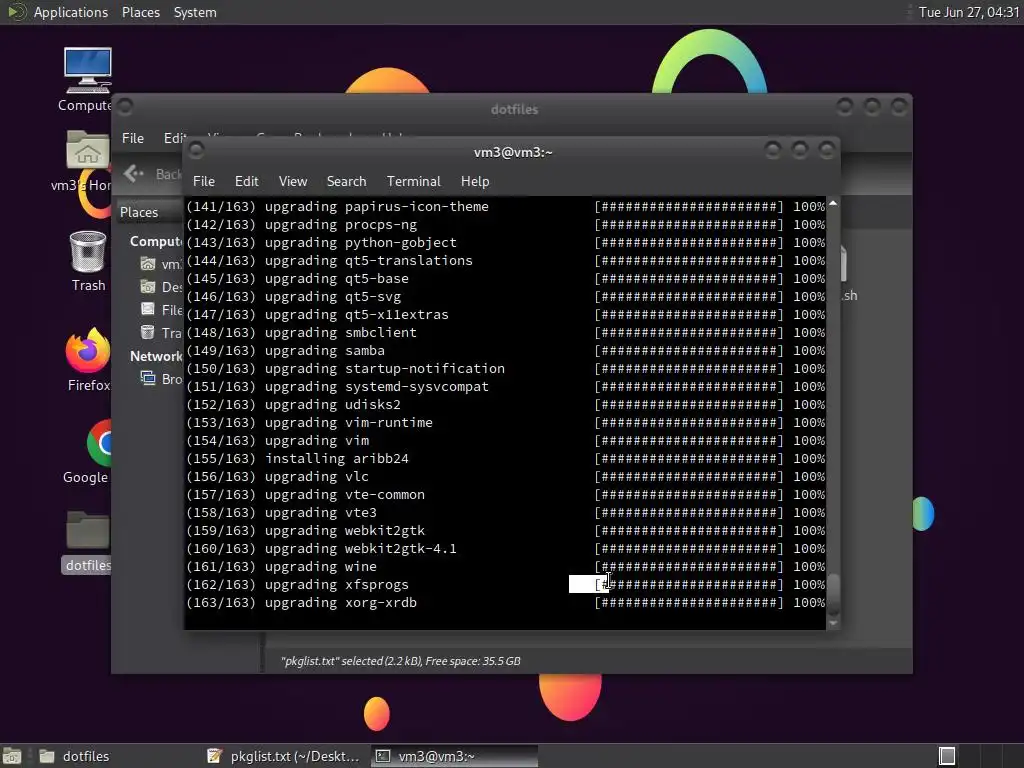Launch Google Chrome desktop icon
Viewport: 1024px width, 768px height.
click(98, 443)
